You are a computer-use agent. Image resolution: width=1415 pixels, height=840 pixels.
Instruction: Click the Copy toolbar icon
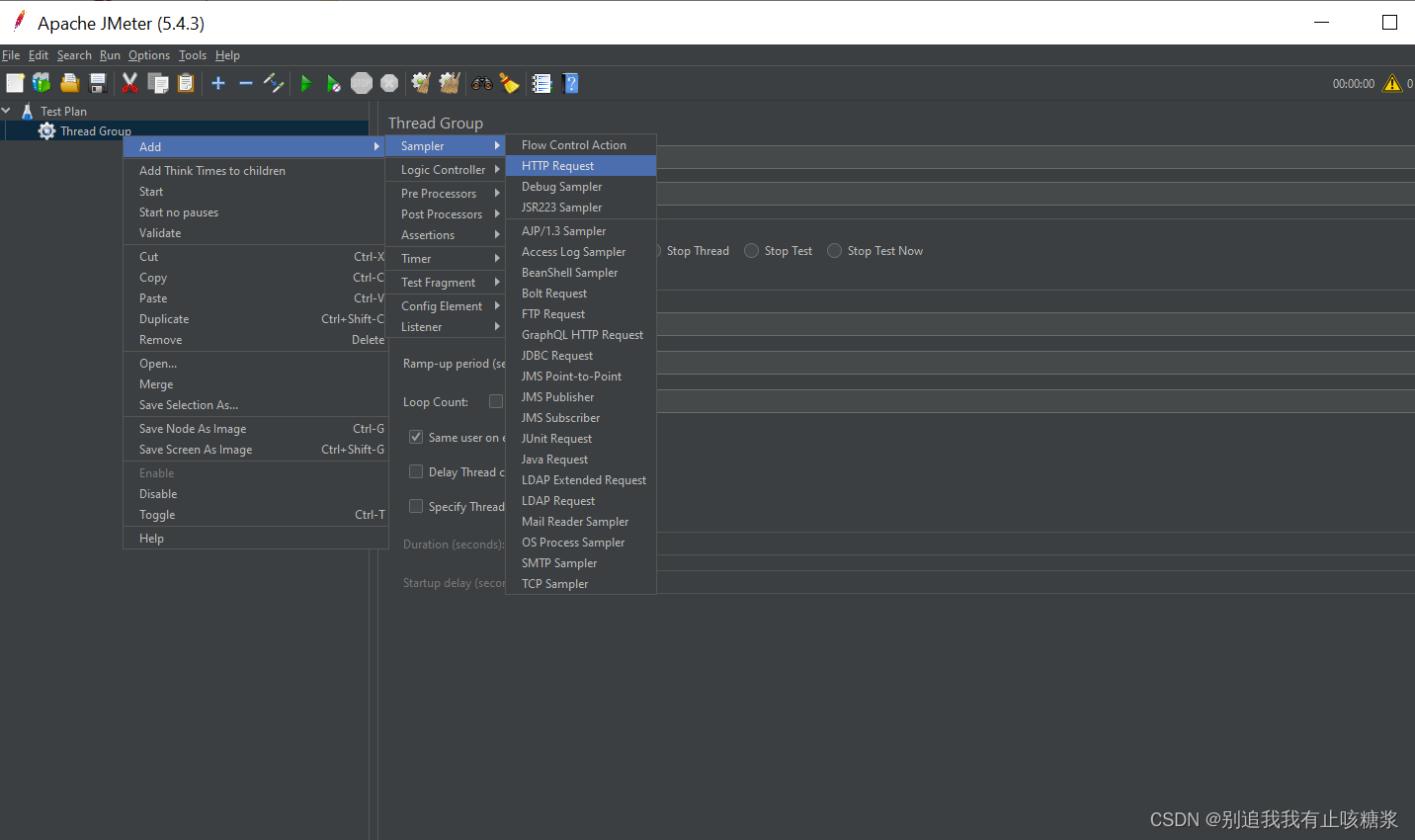158,83
